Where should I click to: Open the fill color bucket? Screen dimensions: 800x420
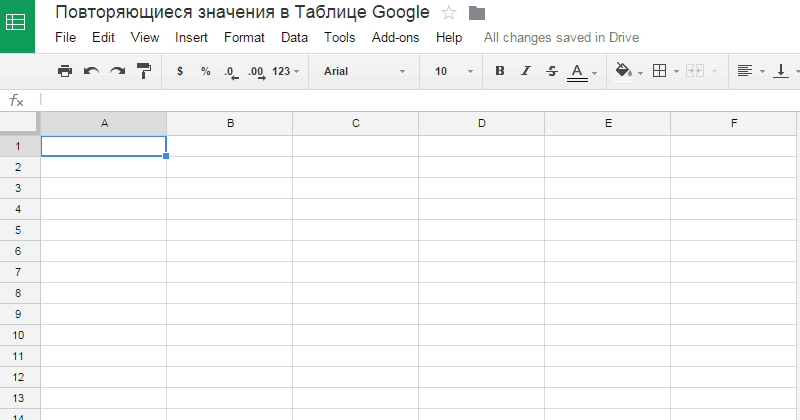(x=623, y=71)
